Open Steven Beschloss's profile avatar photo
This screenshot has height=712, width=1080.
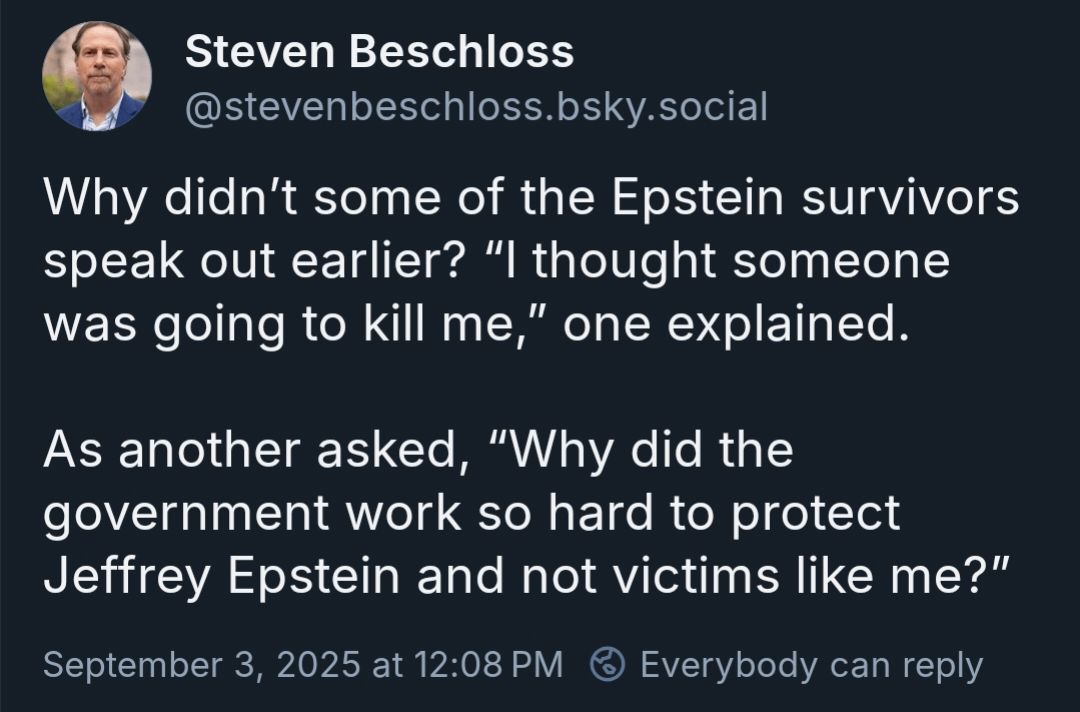click(96, 76)
